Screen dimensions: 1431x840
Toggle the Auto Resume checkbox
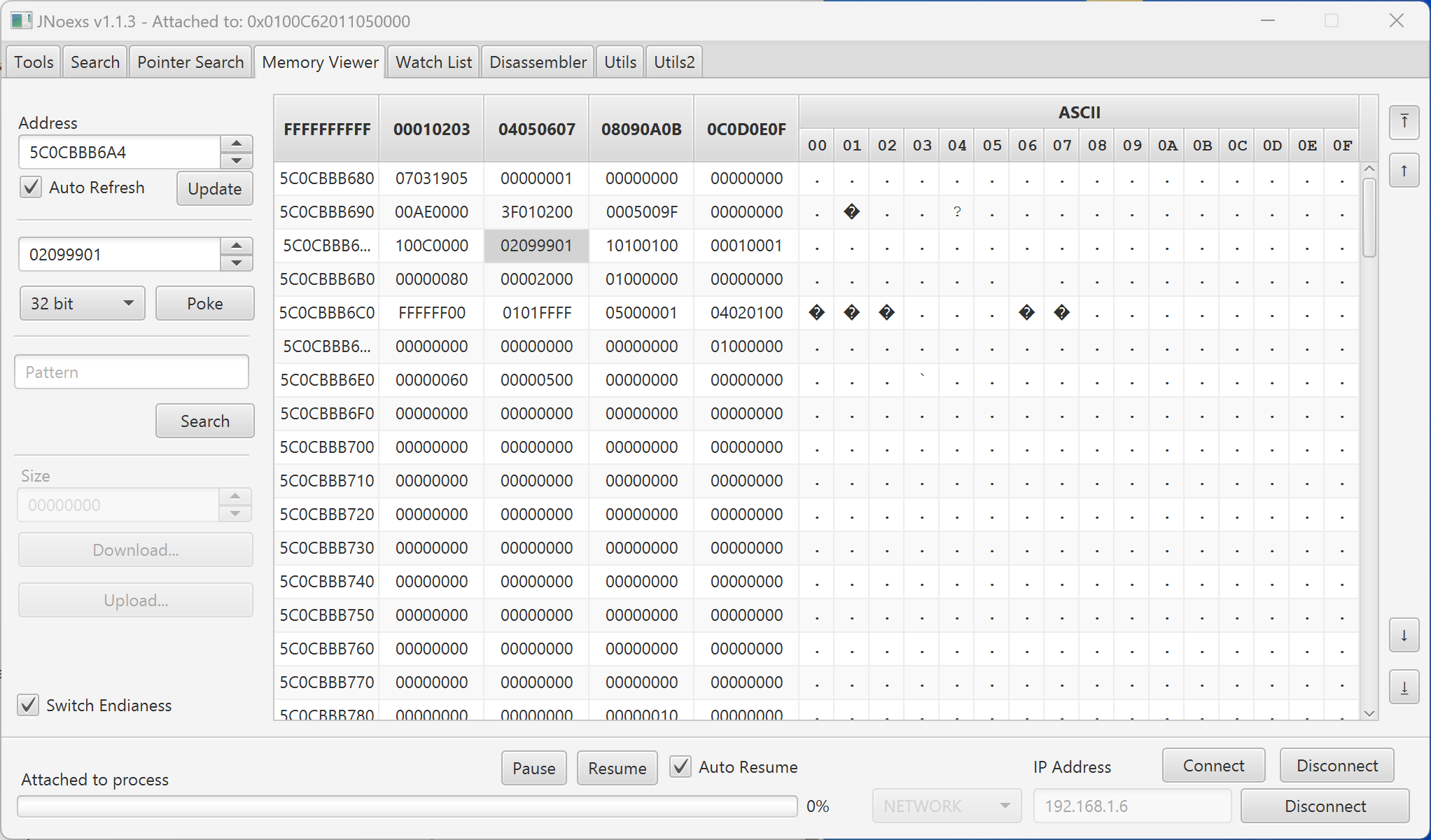click(x=680, y=766)
